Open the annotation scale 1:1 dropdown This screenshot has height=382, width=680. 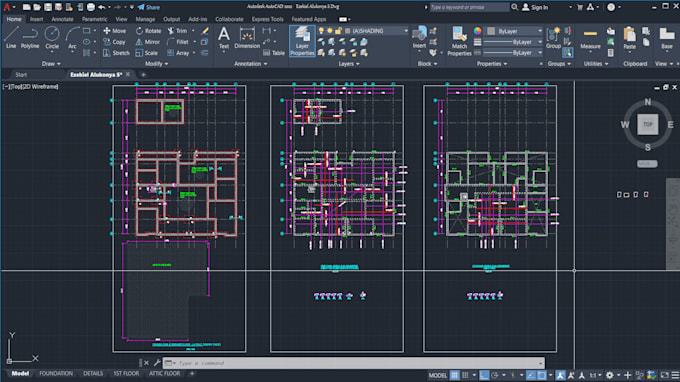click(595, 375)
